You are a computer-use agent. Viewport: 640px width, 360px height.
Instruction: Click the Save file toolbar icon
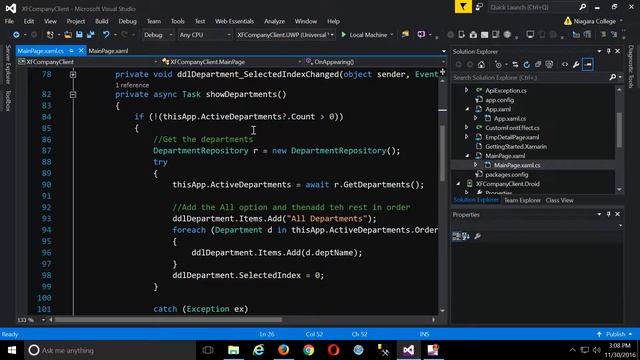(79, 35)
